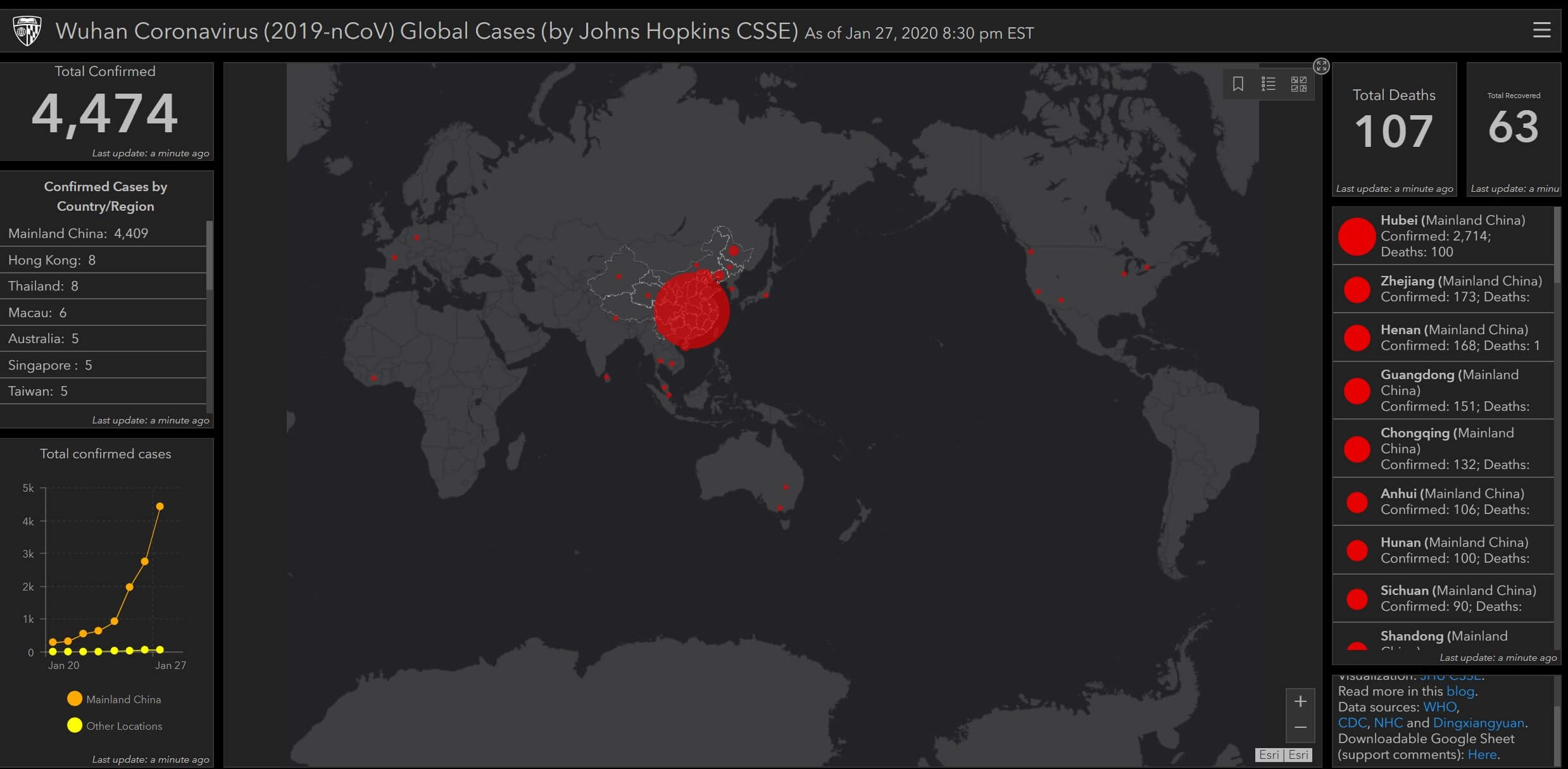Image resolution: width=1568 pixels, height=769 pixels.
Task: Open the hamburger menu in header
Action: 1541,30
